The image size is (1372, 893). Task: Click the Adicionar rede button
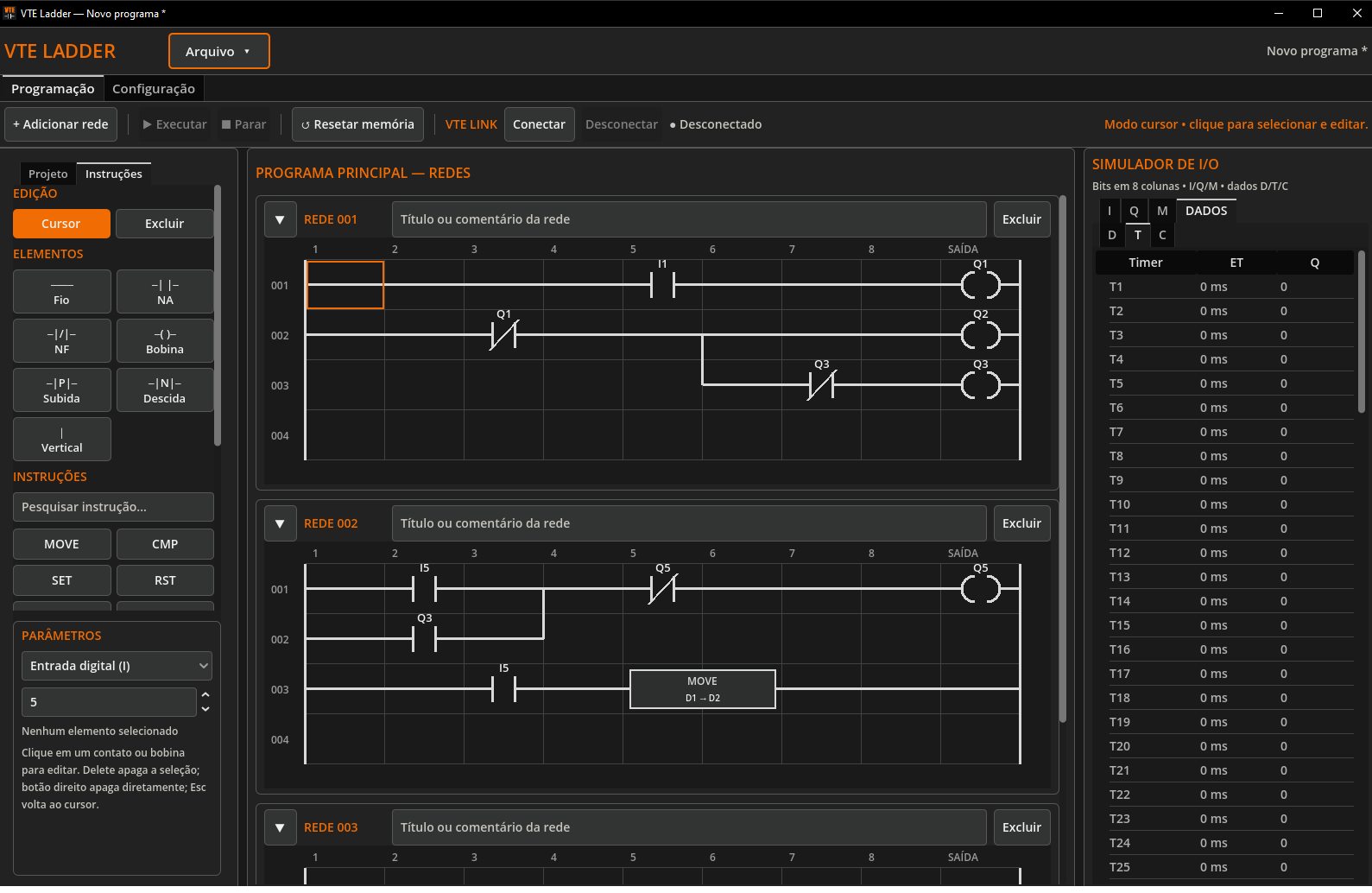[x=60, y=124]
